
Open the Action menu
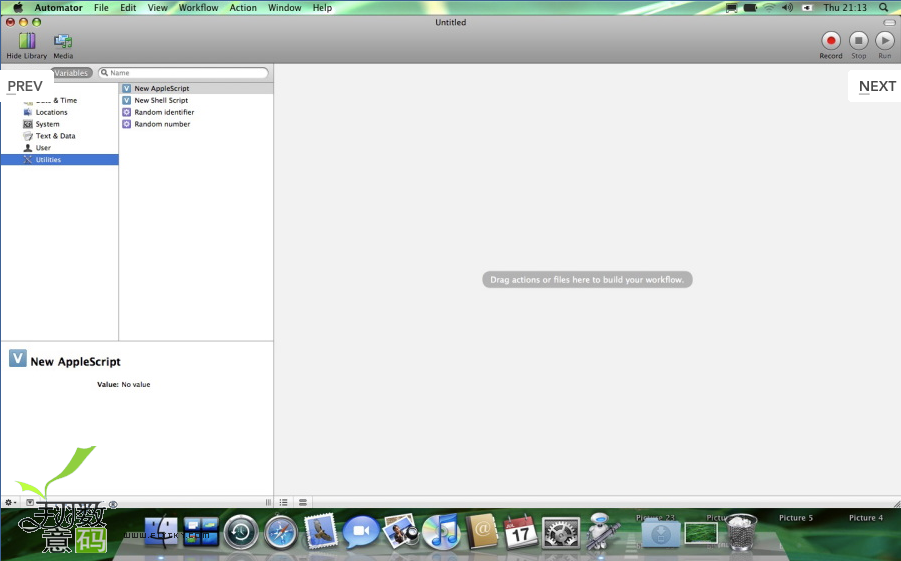click(x=243, y=7)
